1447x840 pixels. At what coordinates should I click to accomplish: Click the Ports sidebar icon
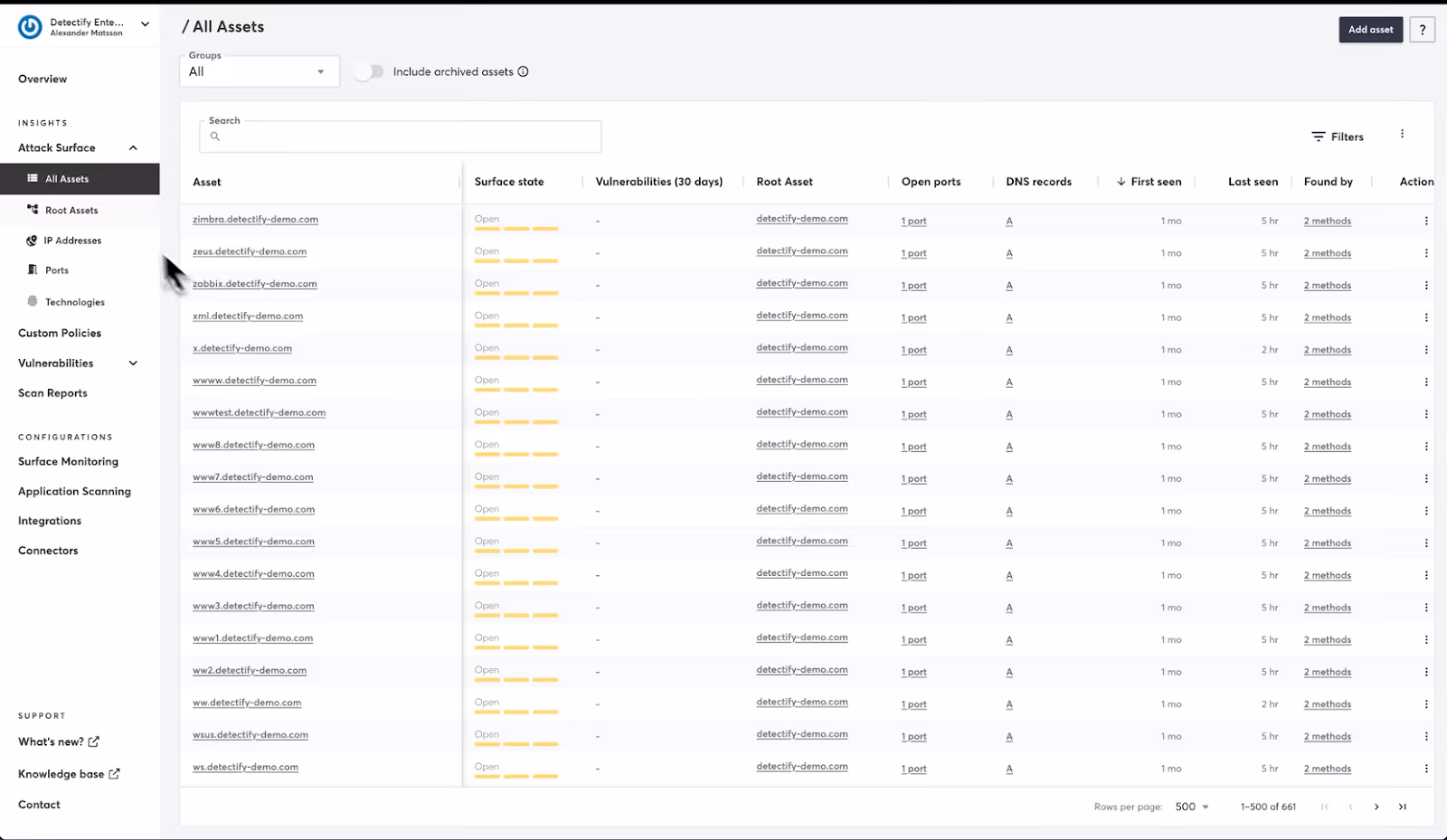pos(33,269)
